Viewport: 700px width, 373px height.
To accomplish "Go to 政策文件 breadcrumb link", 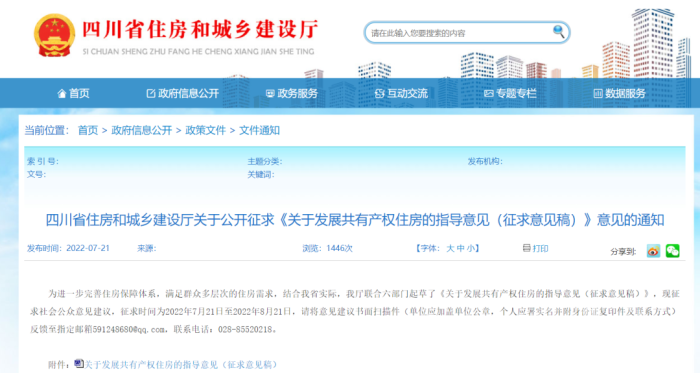I will [x=205, y=130].
